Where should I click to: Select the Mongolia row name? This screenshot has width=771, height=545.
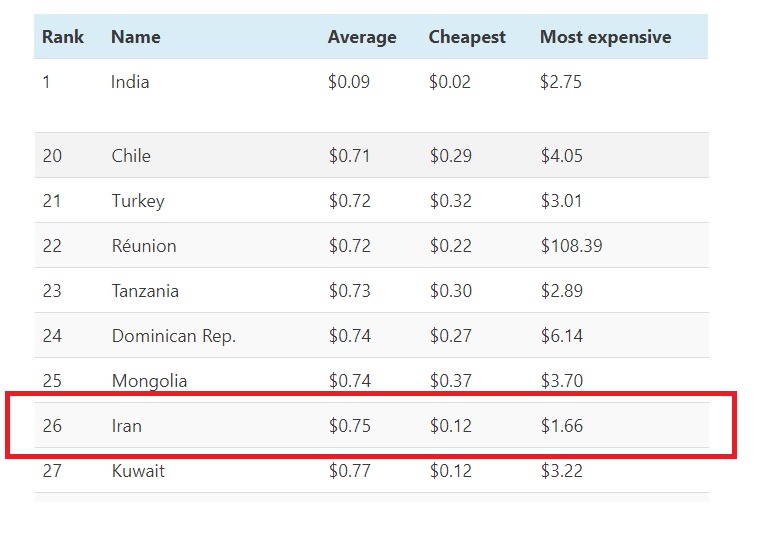click(149, 381)
